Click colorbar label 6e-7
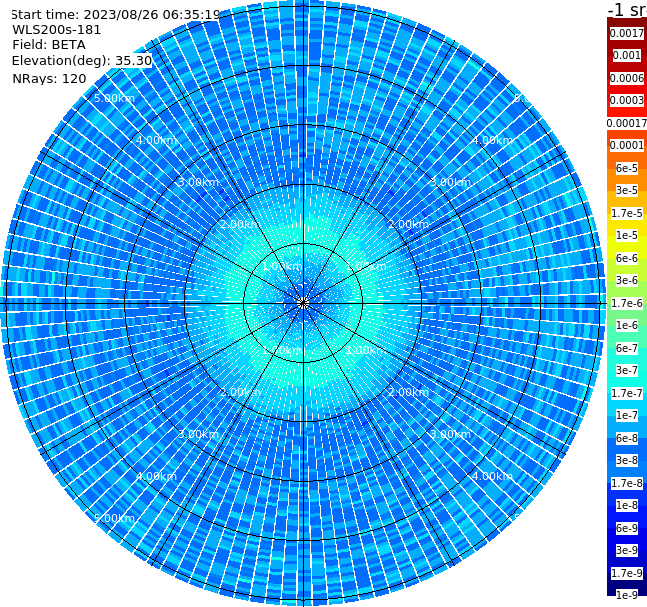Screen dimensions: 647x607 pos(627,348)
